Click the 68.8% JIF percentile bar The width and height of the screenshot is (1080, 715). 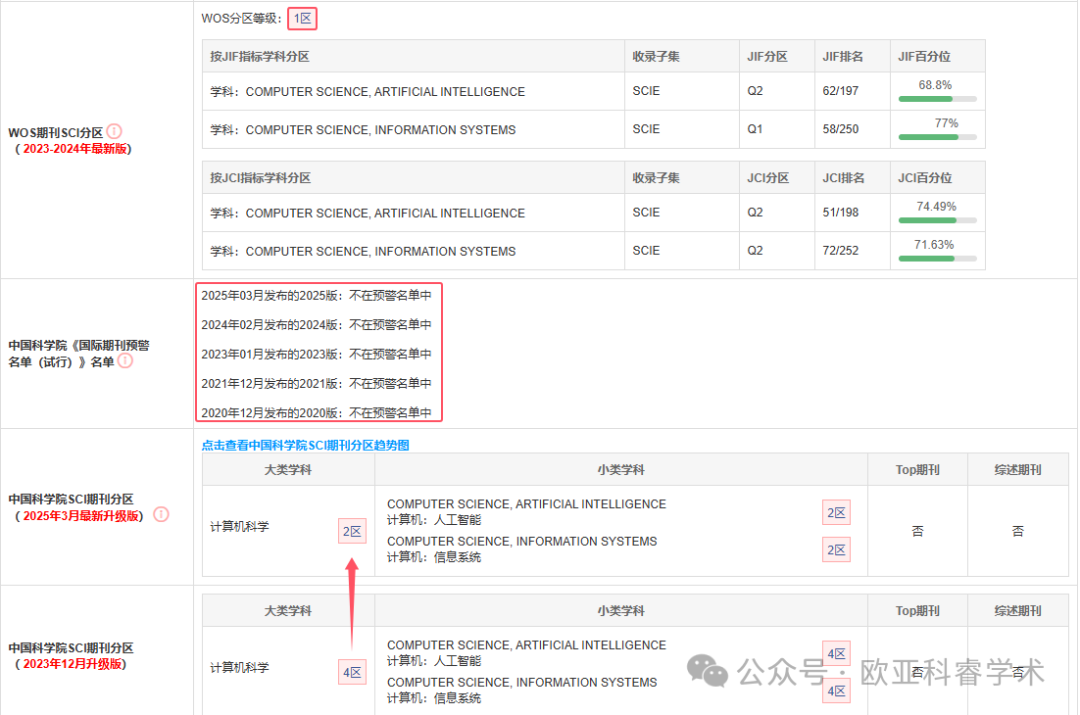point(937,99)
